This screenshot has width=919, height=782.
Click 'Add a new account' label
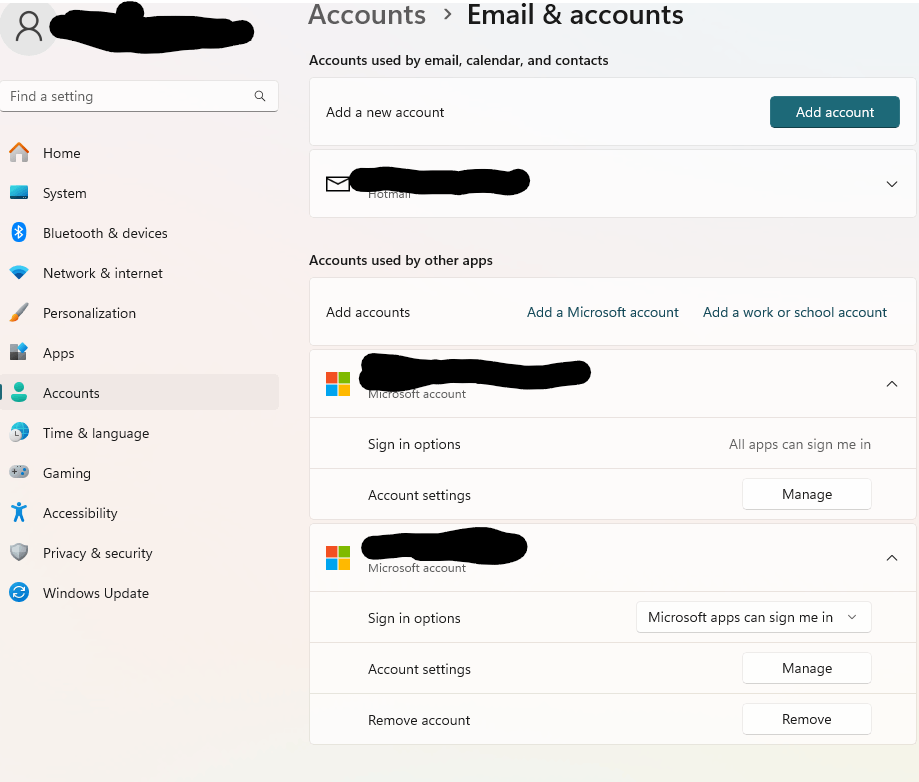[385, 112]
